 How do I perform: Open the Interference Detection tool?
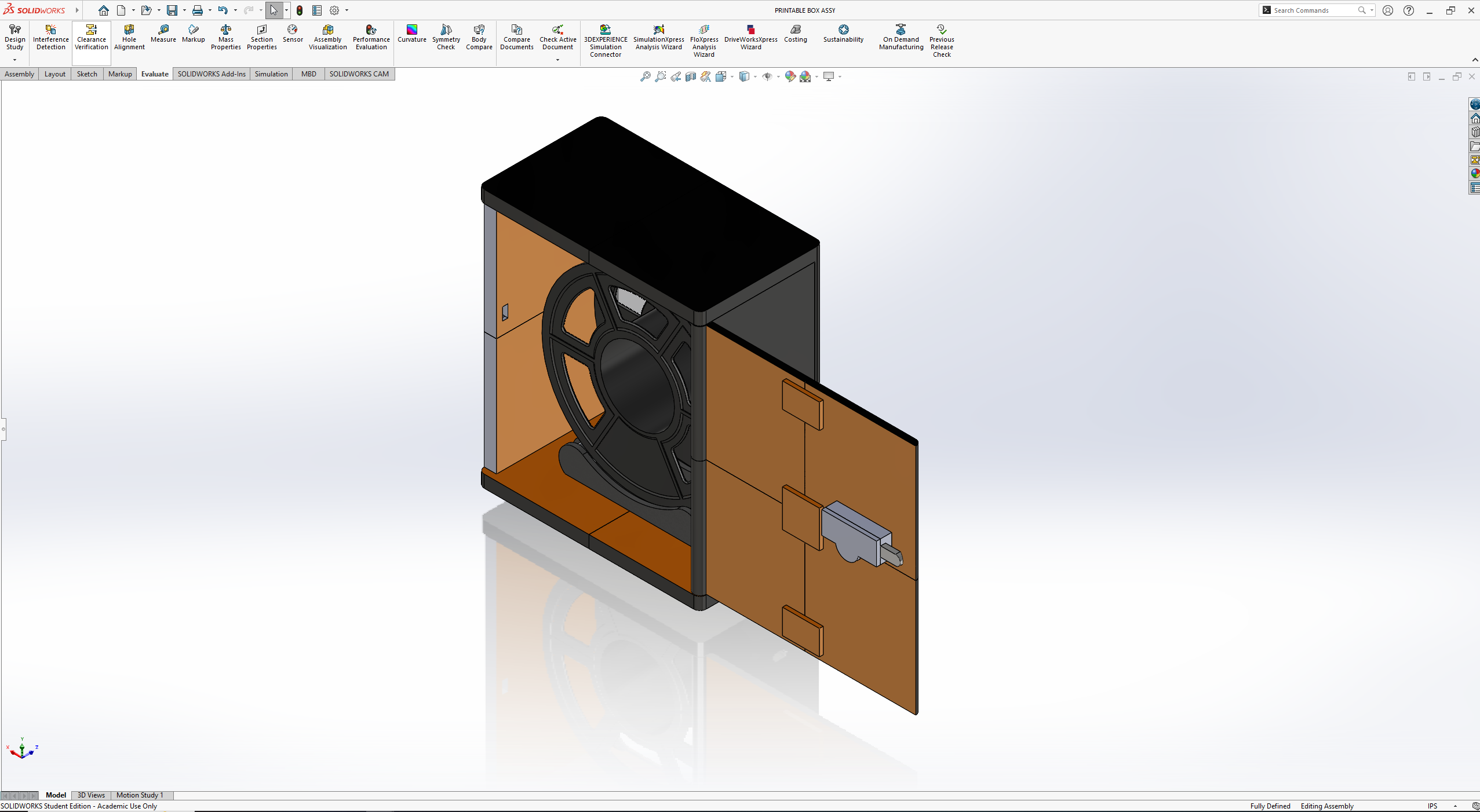(50, 38)
